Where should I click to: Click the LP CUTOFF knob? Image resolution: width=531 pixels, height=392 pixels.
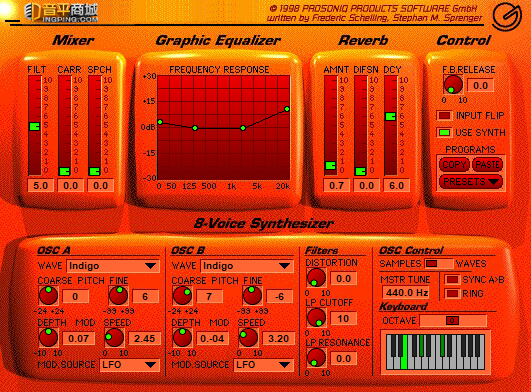point(316,318)
